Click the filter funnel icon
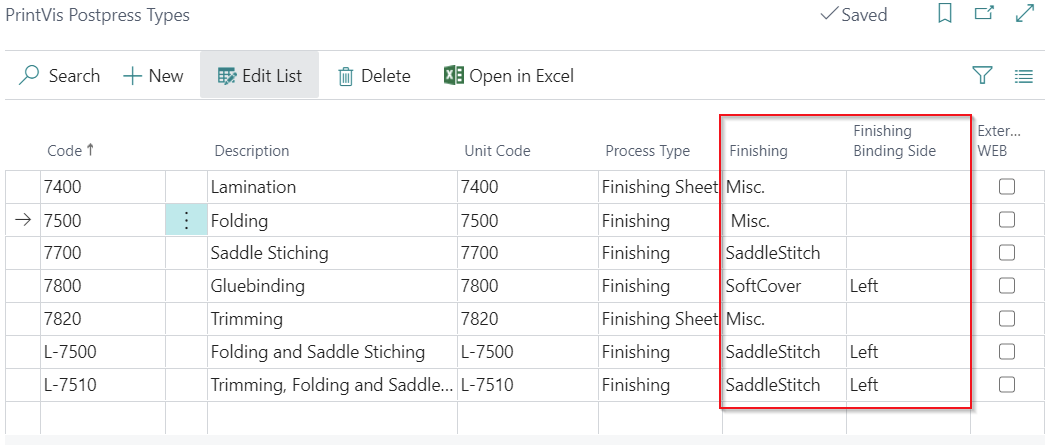Screen dimensions: 1059x445 982,75
